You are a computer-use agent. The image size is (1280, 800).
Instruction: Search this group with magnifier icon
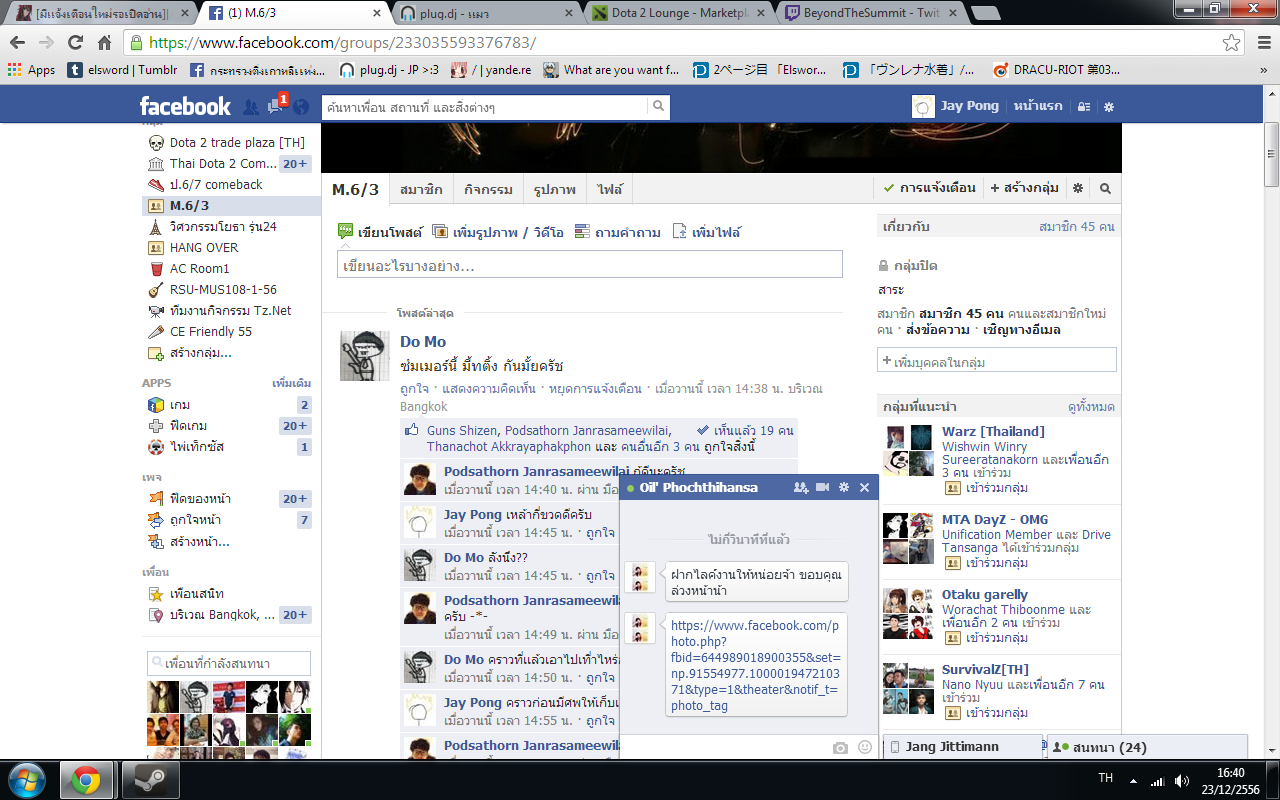pyautogui.click(x=1105, y=188)
